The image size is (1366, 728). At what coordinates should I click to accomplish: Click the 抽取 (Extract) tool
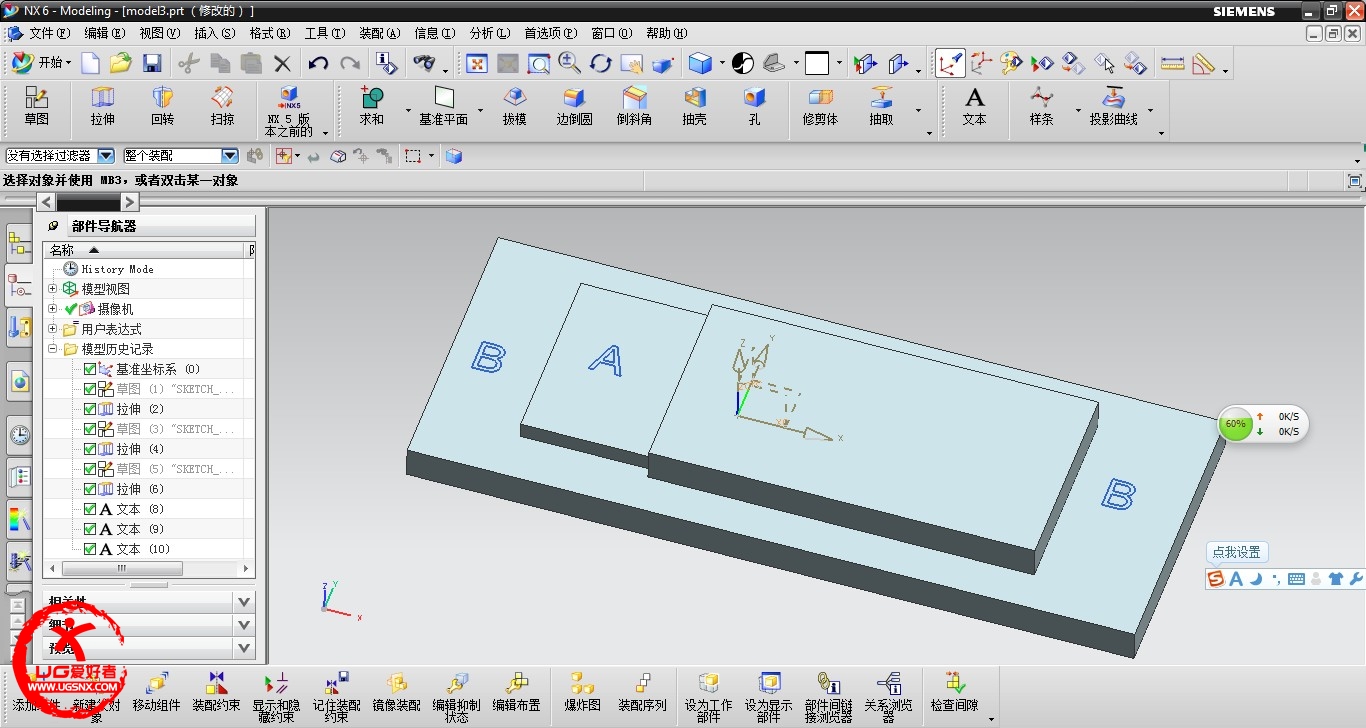(x=881, y=107)
